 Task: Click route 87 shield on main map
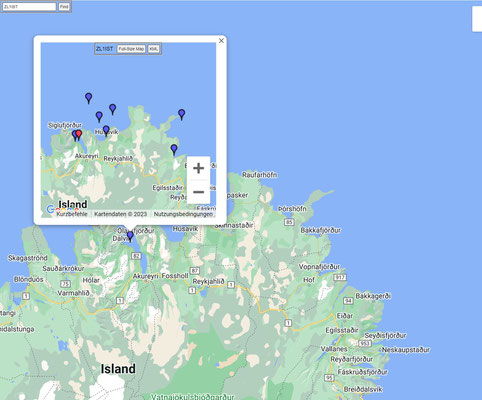click(x=195, y=270)
